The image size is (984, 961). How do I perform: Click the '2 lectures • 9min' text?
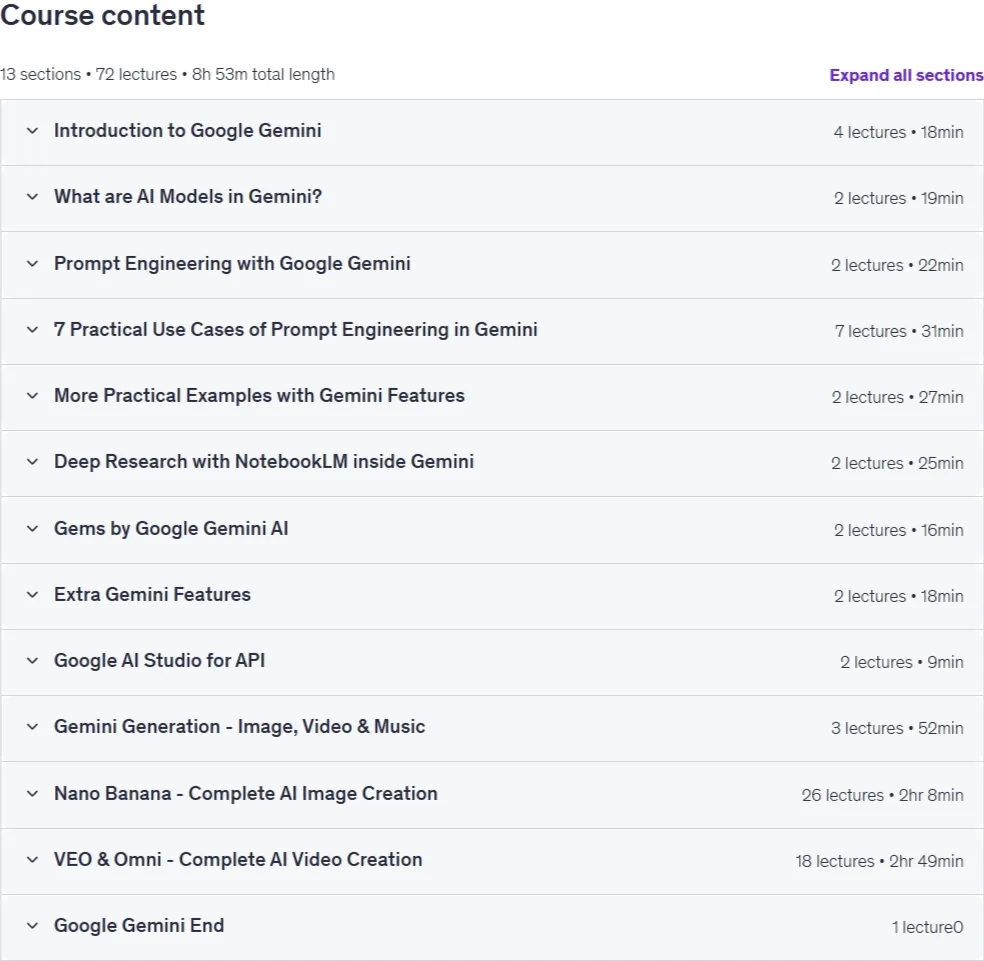901,662
